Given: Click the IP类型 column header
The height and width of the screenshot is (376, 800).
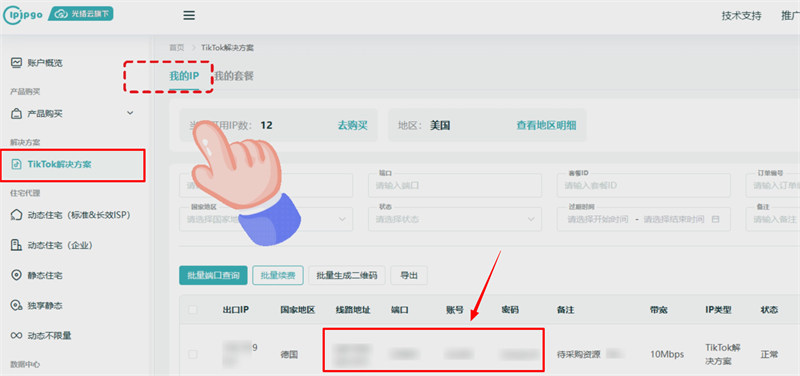Looking at the screenshot, I should pos(718,310).
